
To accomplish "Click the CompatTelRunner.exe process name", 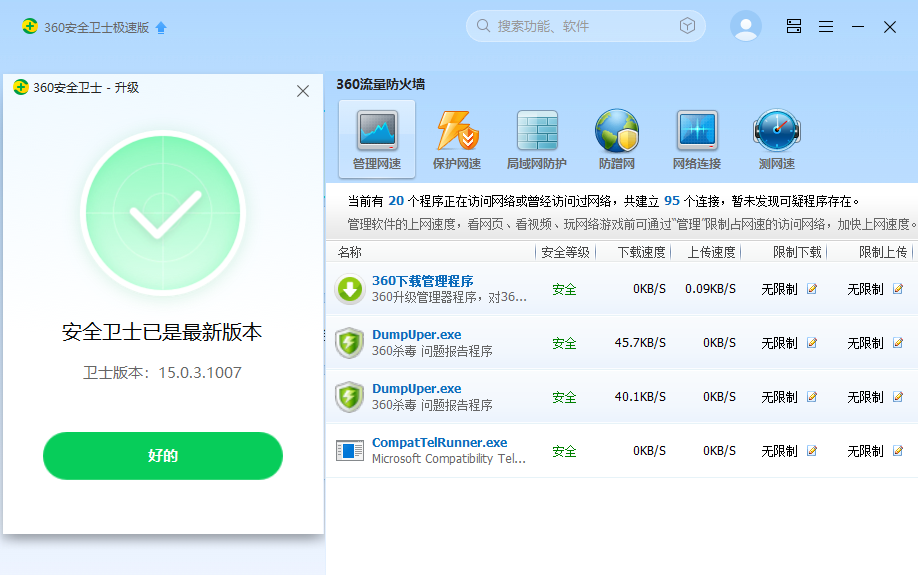I will 440,443.
